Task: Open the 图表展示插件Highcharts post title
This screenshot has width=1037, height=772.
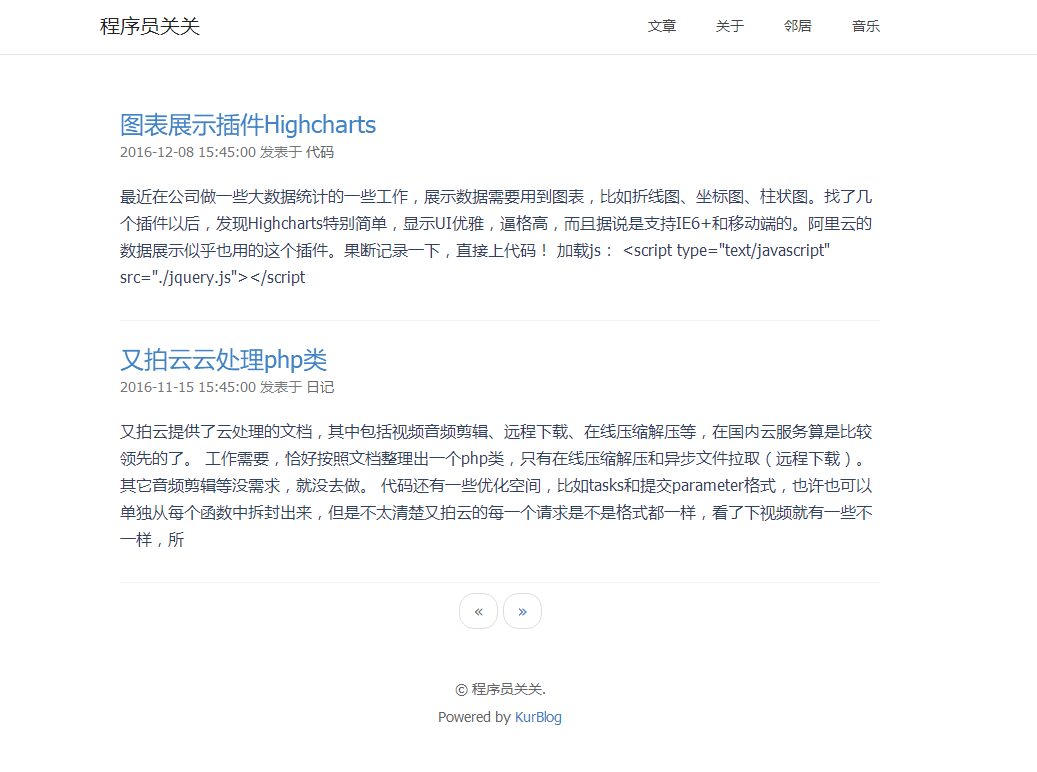Action: [248, 125]
